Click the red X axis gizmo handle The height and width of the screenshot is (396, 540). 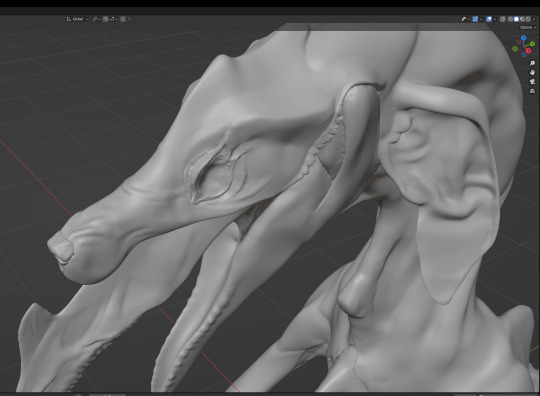pos(528,51)
